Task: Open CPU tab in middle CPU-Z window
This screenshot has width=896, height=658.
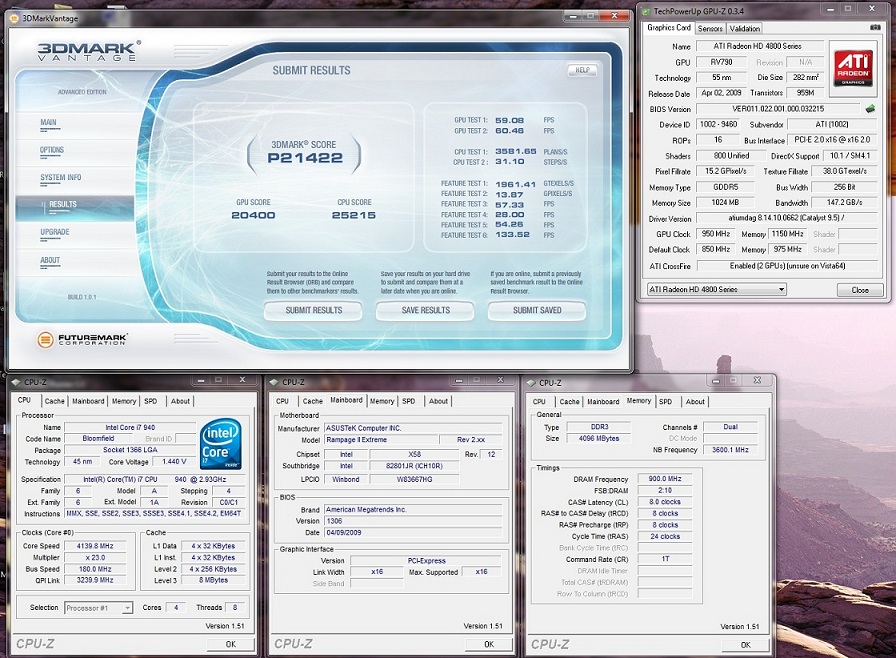Action: point(282,401)
